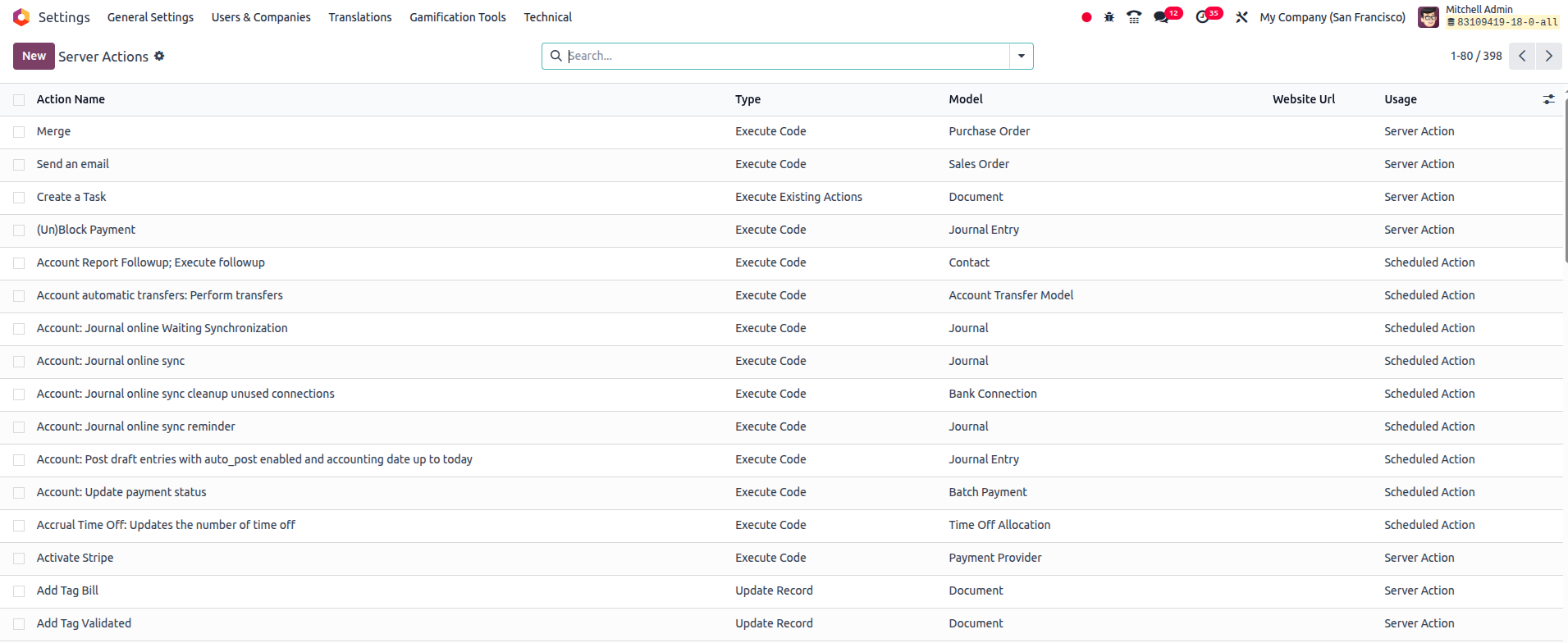Screen dimensions: 1568x643
Task: Open Account: Journal online sync reminder
Action: 135,426
